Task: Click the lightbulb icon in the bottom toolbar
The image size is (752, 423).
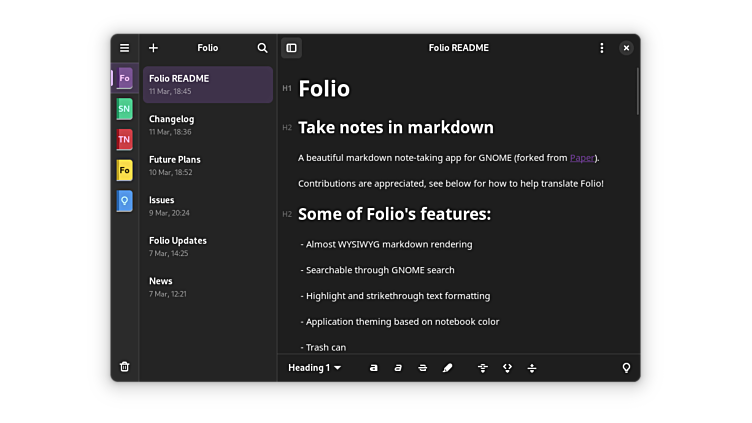Action: click(x=626, y=368)
